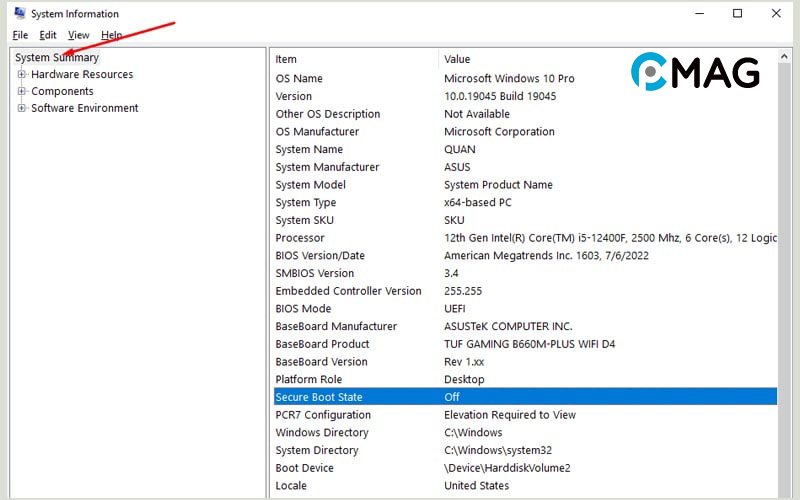Minimize the System Information window
Viewport: 800px width, 500px height.
pos(699,13)
